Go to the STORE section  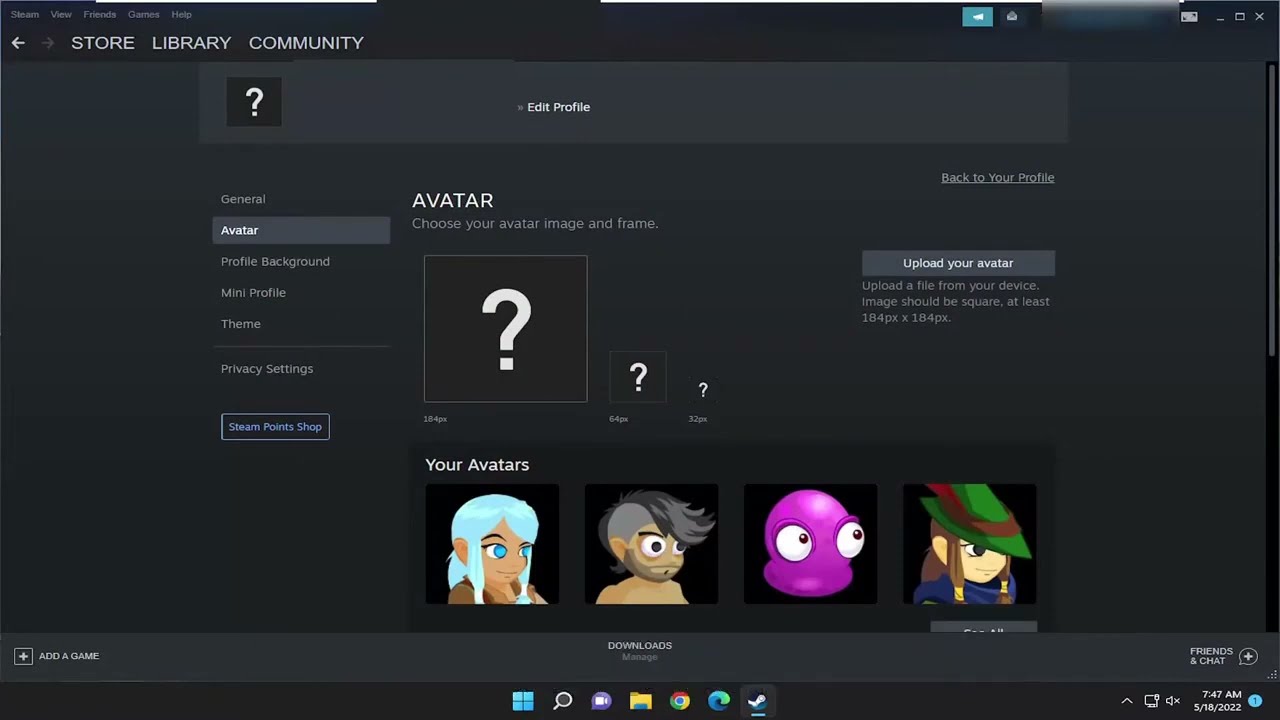pyautogui.click(x=103, y=43)
